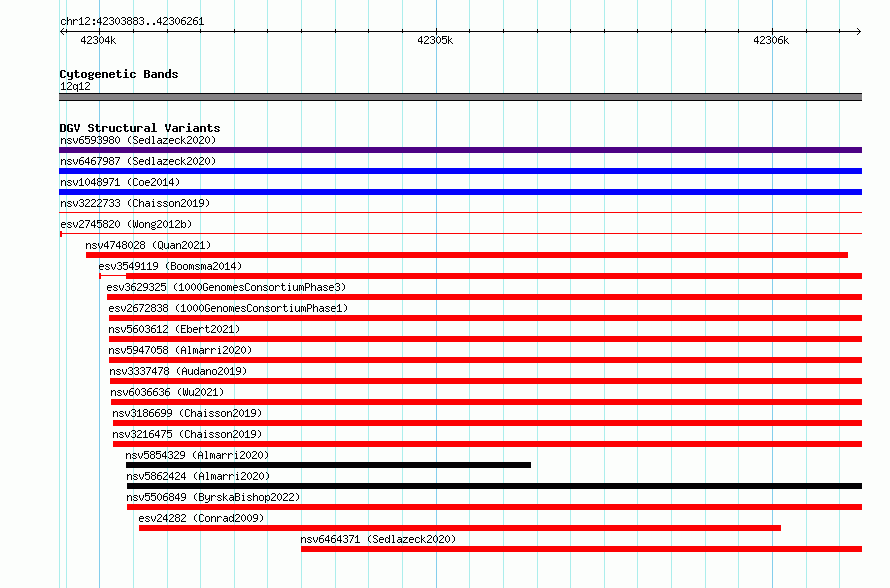Screen dimensions: 890x588
Task: Click the esv24282 (Conrad2009) label
Action: (x=201, y=518)
